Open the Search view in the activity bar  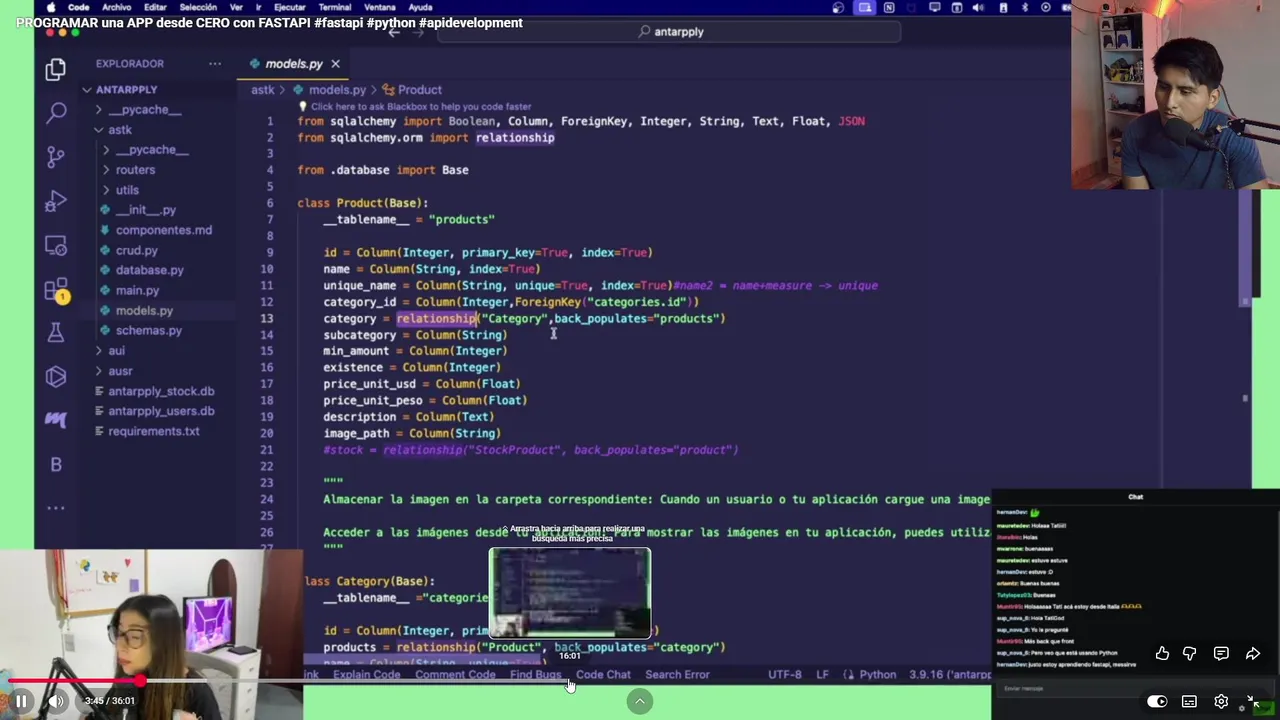pos(56,113)
